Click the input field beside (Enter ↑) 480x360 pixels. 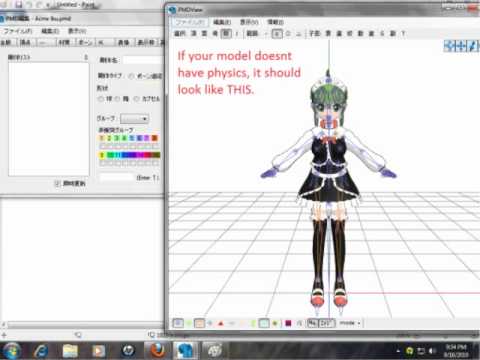(x=116, y=178)
